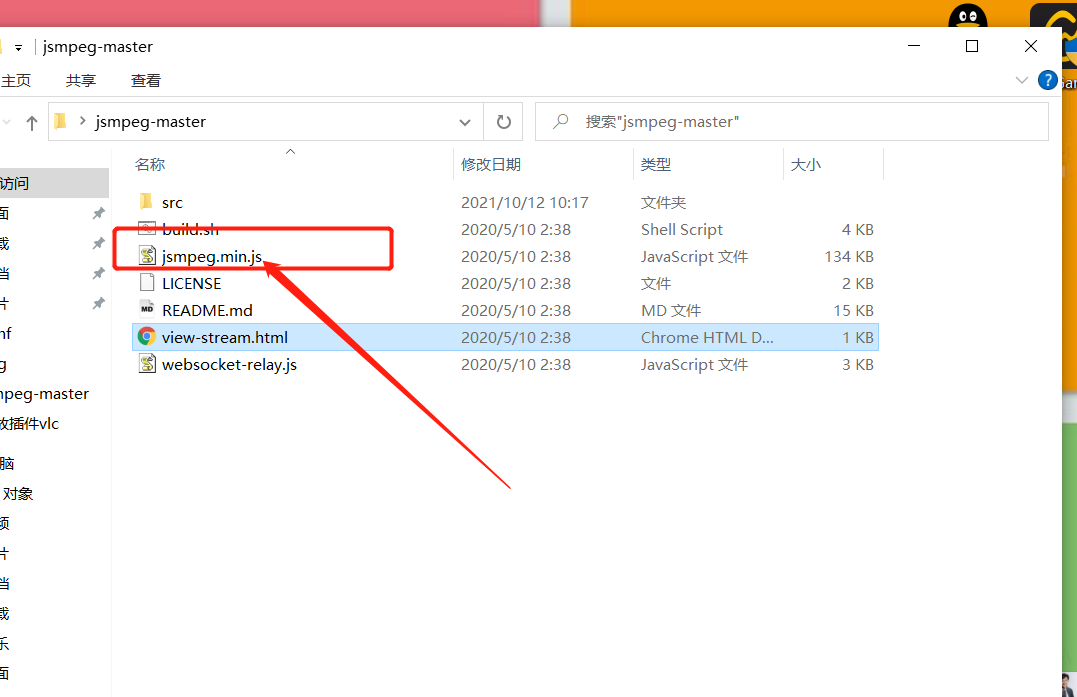
Task: Click the README.md Markdown file icon
Action: pyautogui.click(x=145, y=310)
